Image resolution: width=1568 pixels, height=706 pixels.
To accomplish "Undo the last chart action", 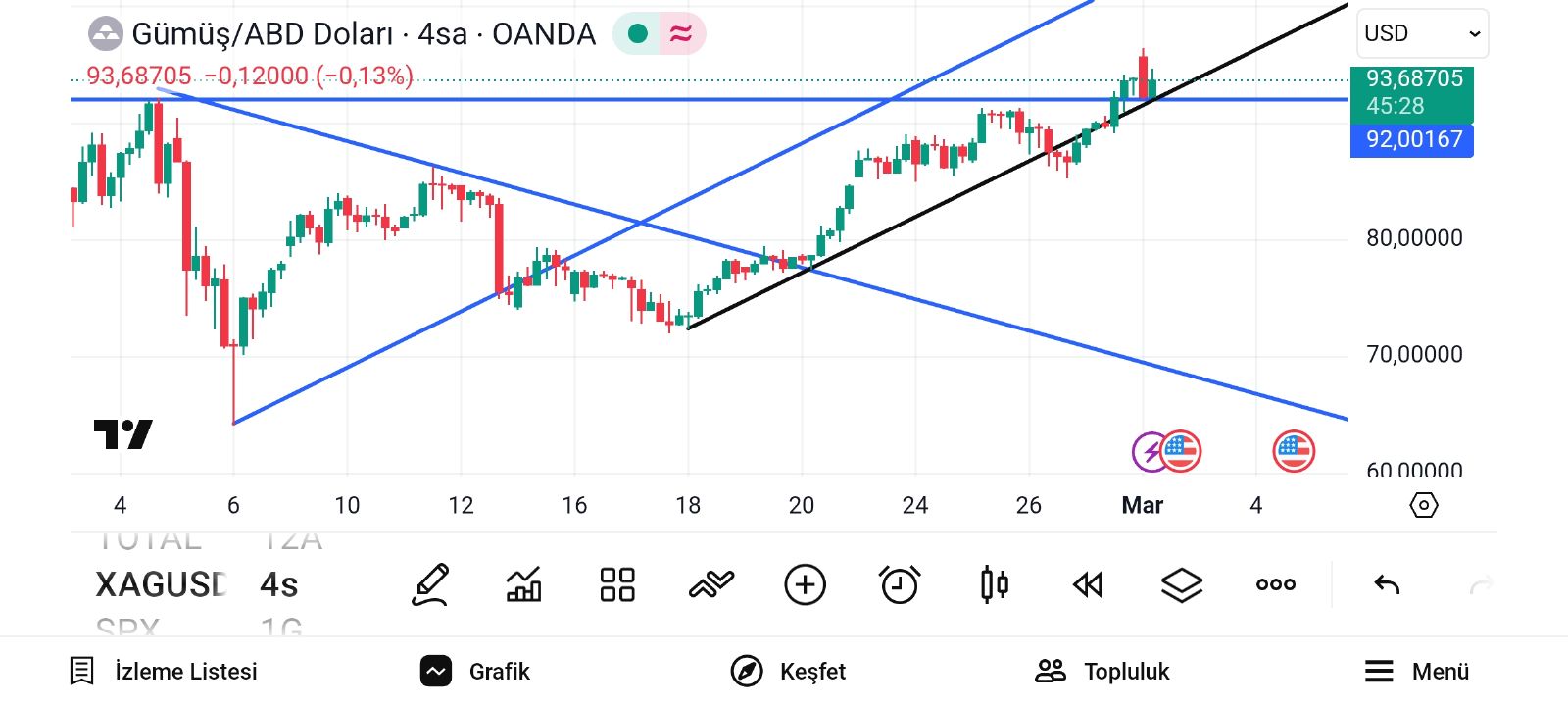I will (1387, 585).
